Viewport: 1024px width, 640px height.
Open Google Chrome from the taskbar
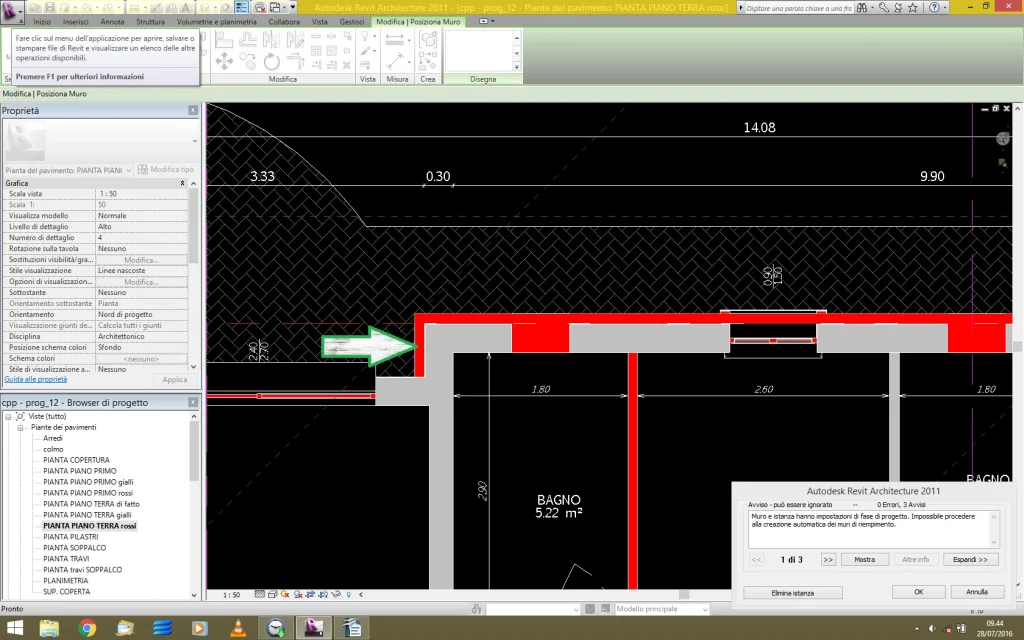pyautogui.click(x=87, y=628)
